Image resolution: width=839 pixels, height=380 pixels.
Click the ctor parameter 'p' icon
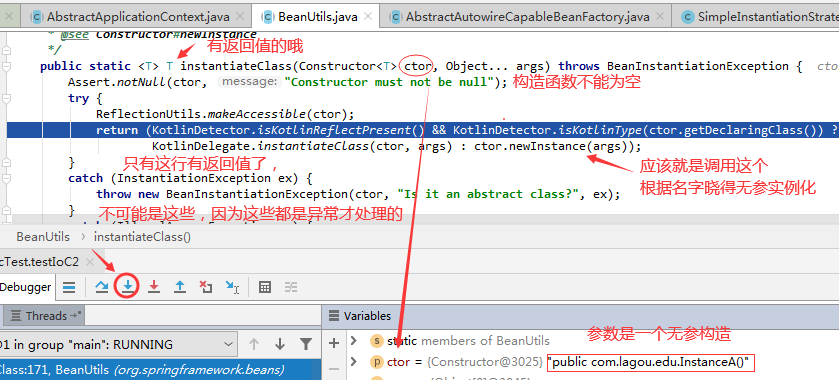[x=377, y=362]
